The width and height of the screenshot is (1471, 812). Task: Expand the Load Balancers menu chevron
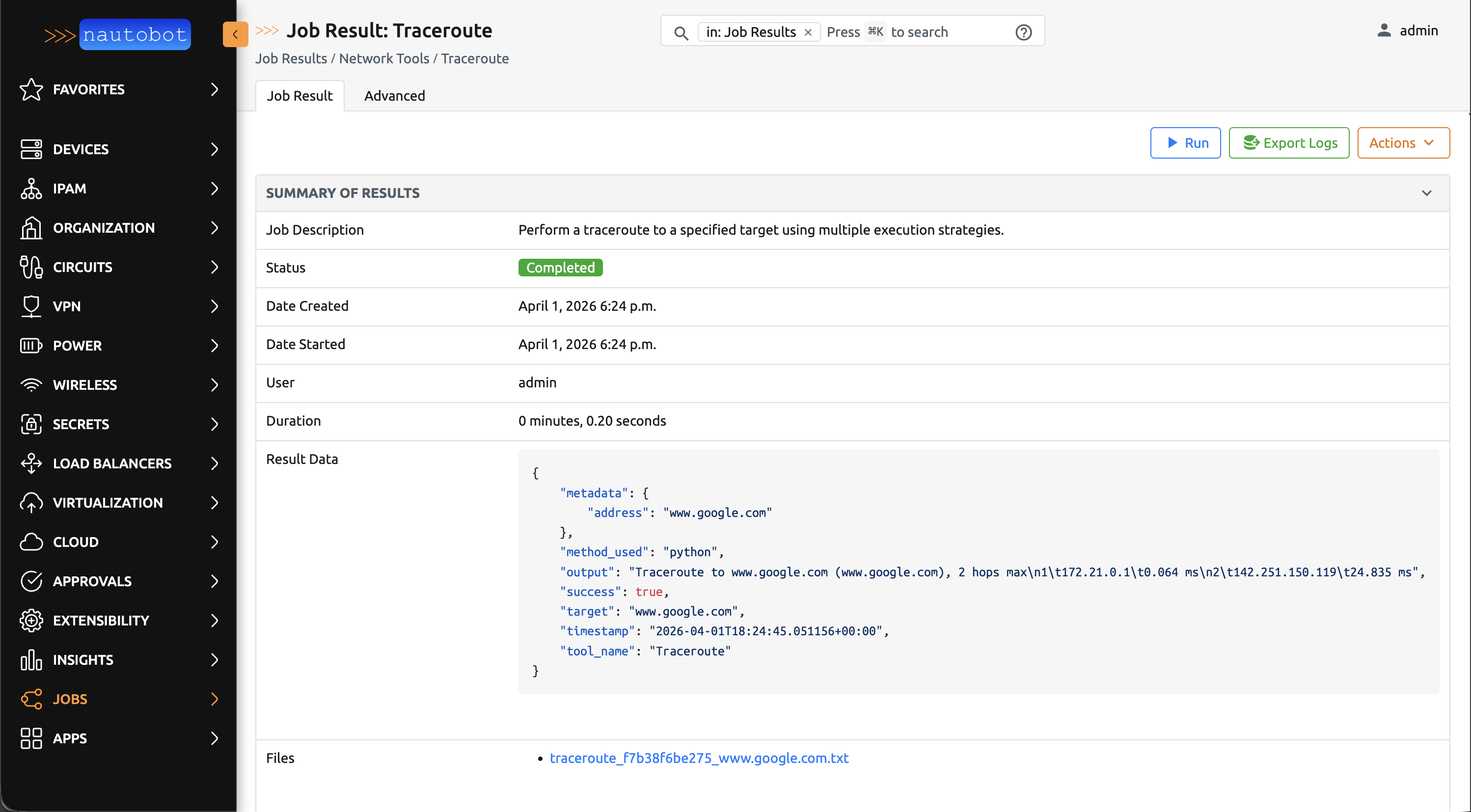215,463
